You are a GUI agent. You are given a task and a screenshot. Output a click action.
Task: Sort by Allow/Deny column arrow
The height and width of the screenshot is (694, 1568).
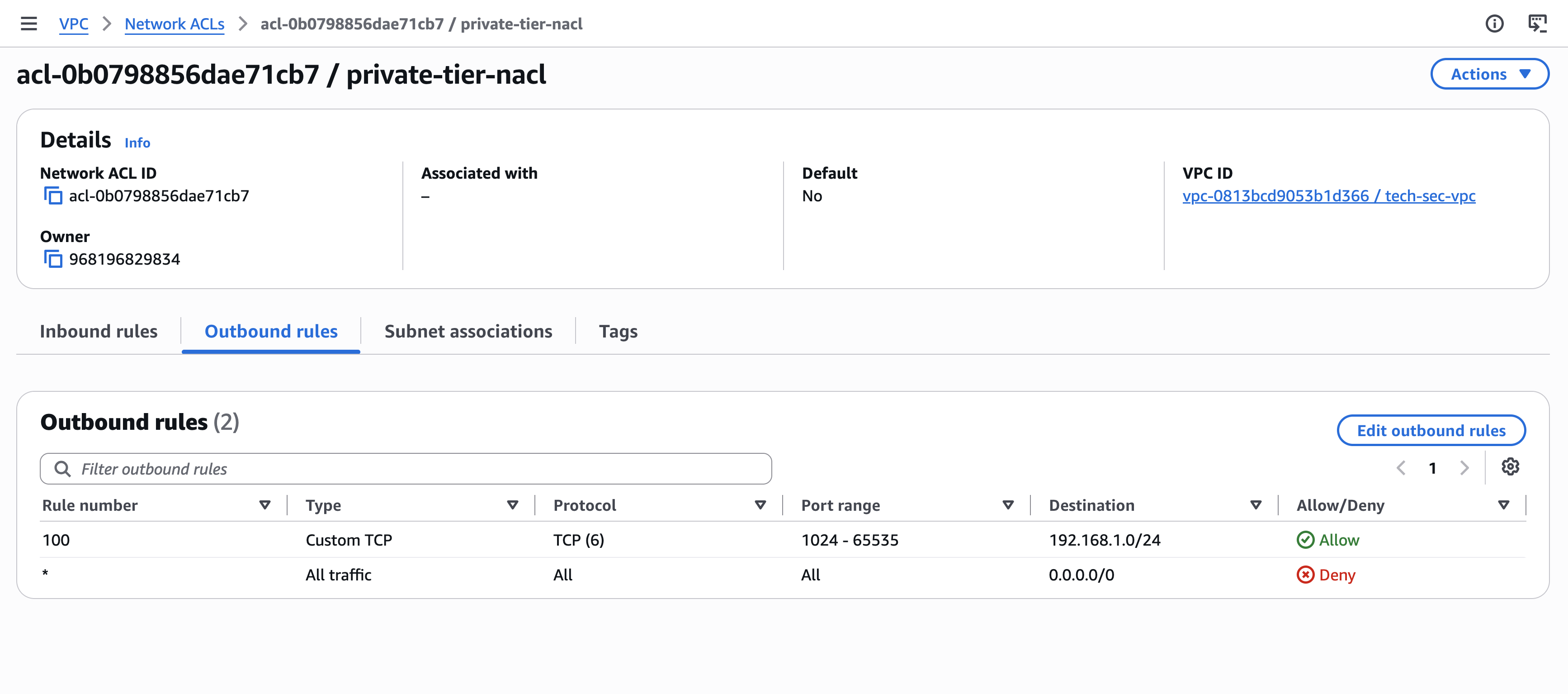point(1503,505)
